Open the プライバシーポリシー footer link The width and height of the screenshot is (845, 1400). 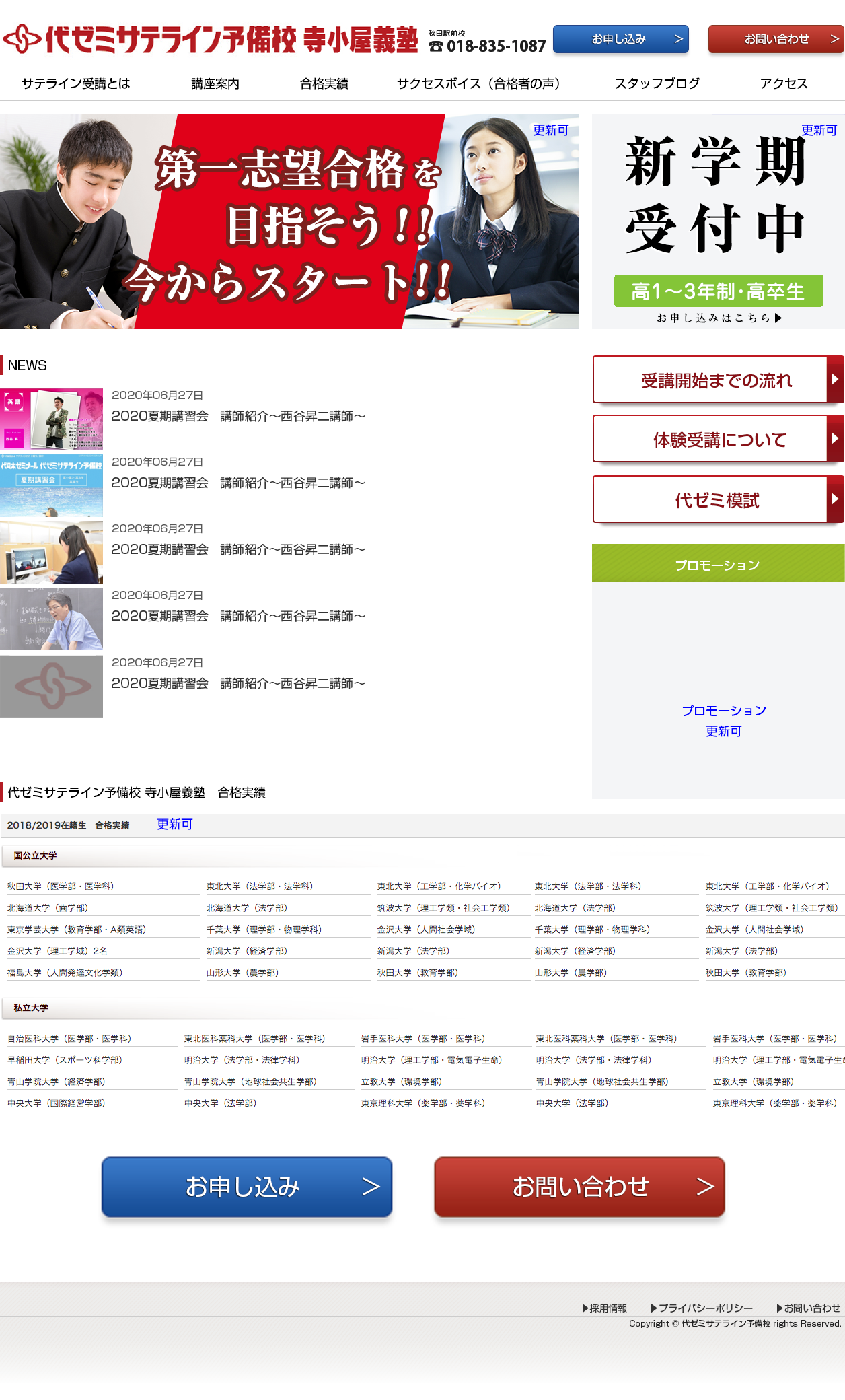[702, 1308]
